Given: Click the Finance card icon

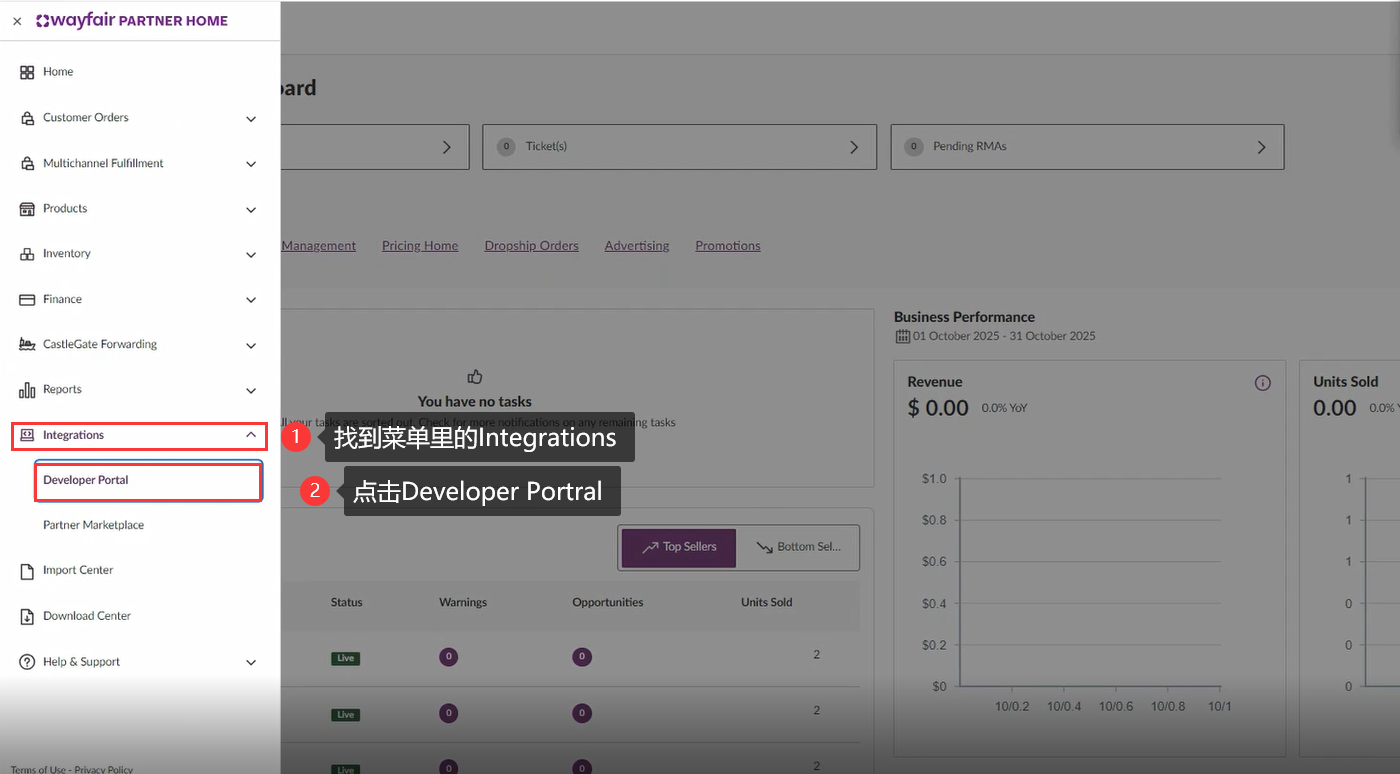Looking at the screenshot, I should coord(27,300).
